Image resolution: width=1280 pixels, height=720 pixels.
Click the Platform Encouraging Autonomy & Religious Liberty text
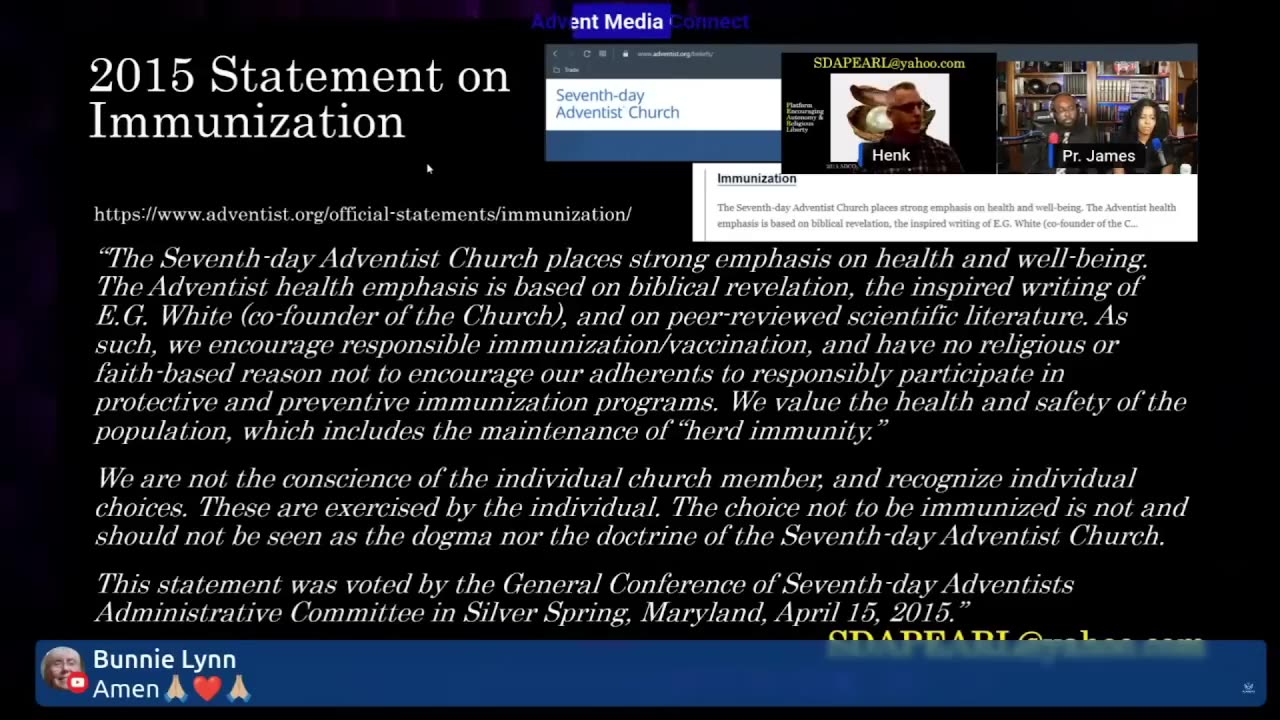pyautogui.click(x=805, y=117)
